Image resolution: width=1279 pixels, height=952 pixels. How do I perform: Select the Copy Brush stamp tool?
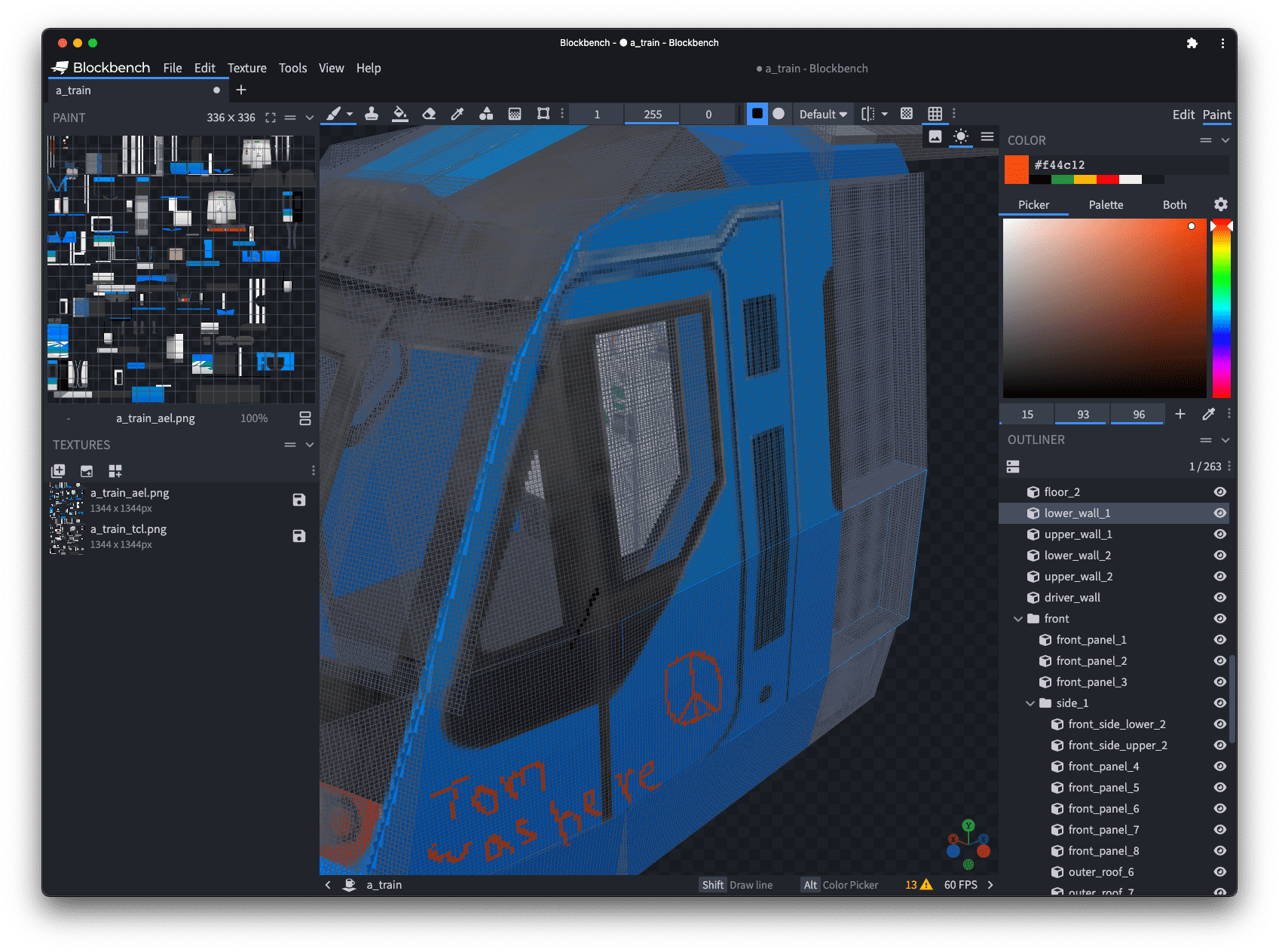point(372,114)
